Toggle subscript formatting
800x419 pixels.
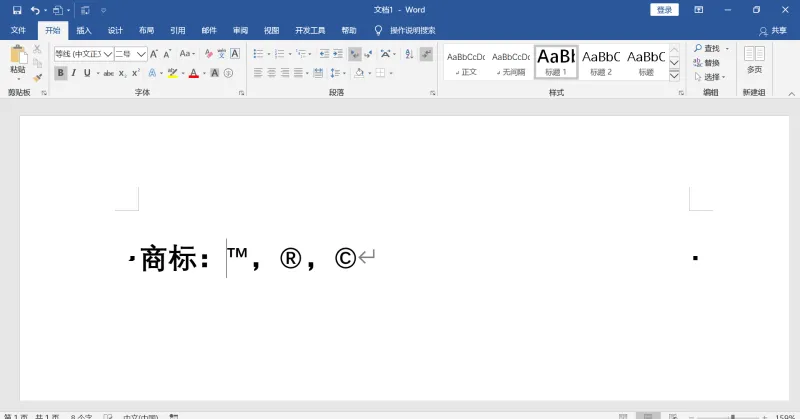click(x=122, y=73)
